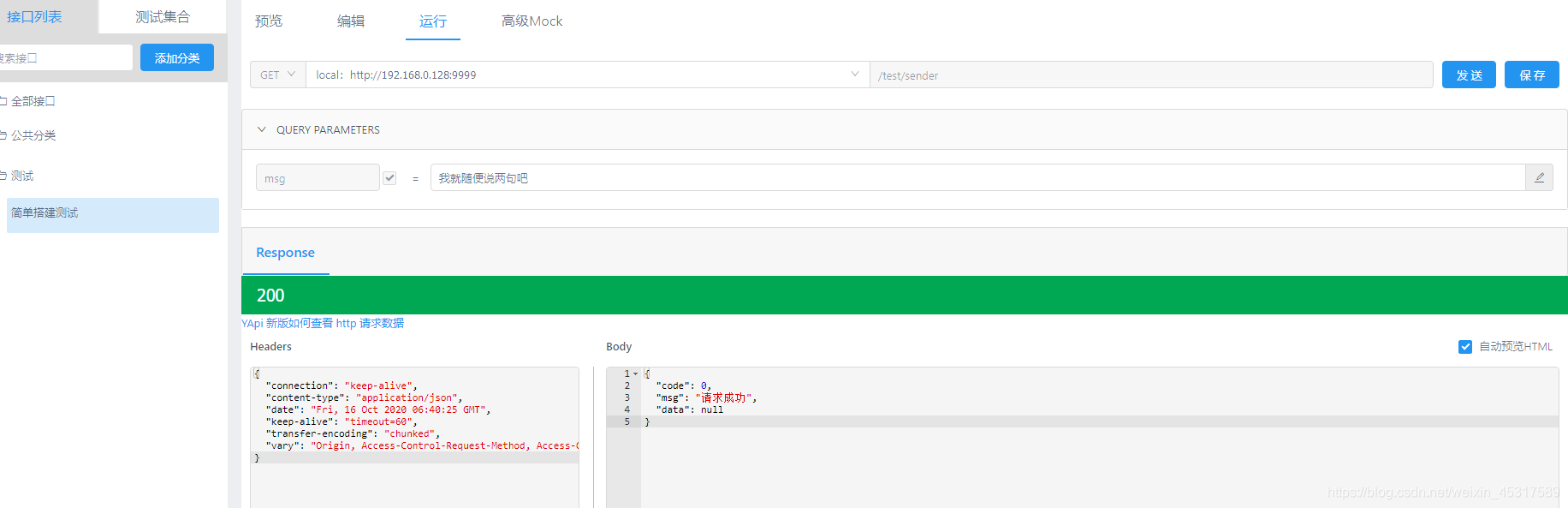
Task: Click the msg parameter name field
Action: [x=318, y=177]
